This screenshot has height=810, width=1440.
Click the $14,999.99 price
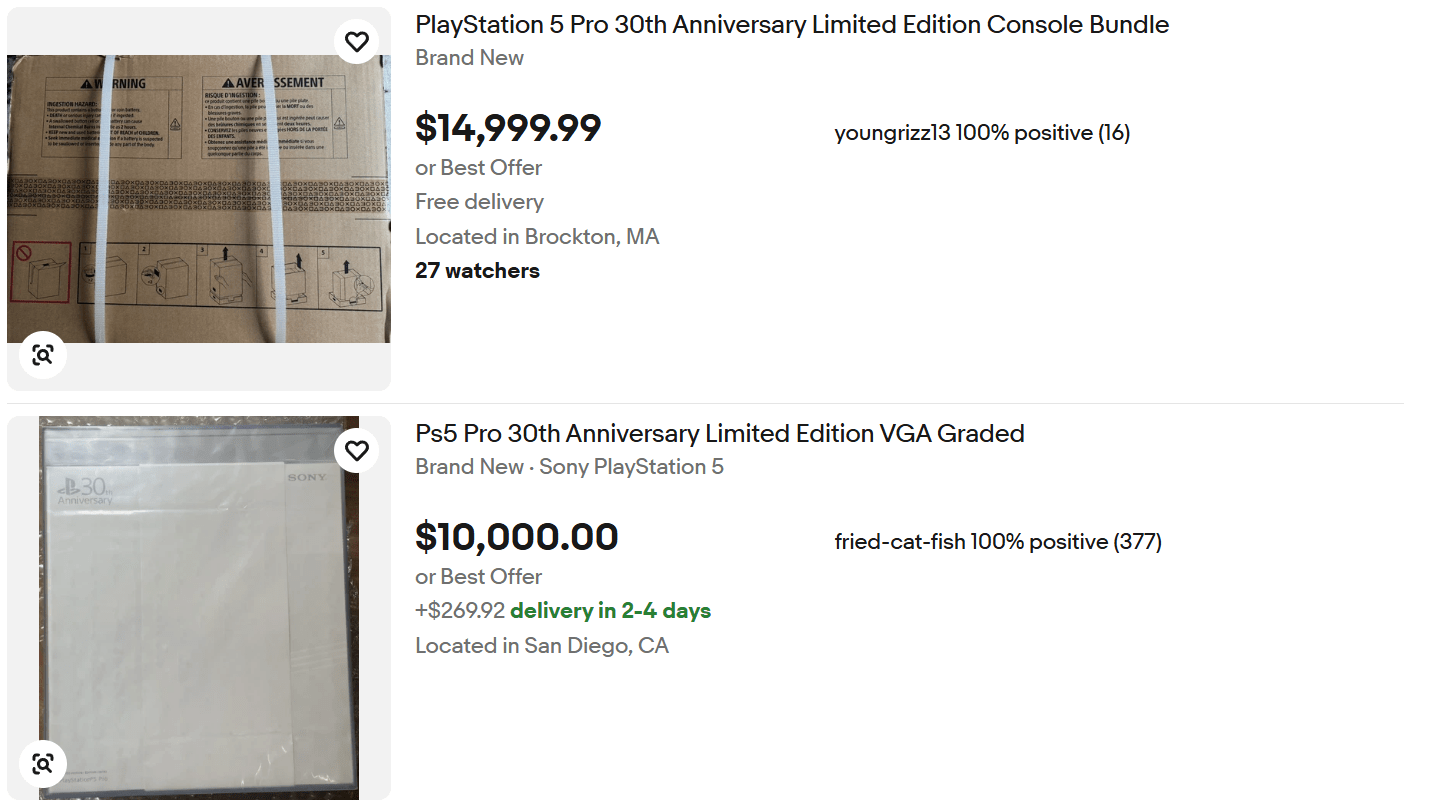[508, 128]
